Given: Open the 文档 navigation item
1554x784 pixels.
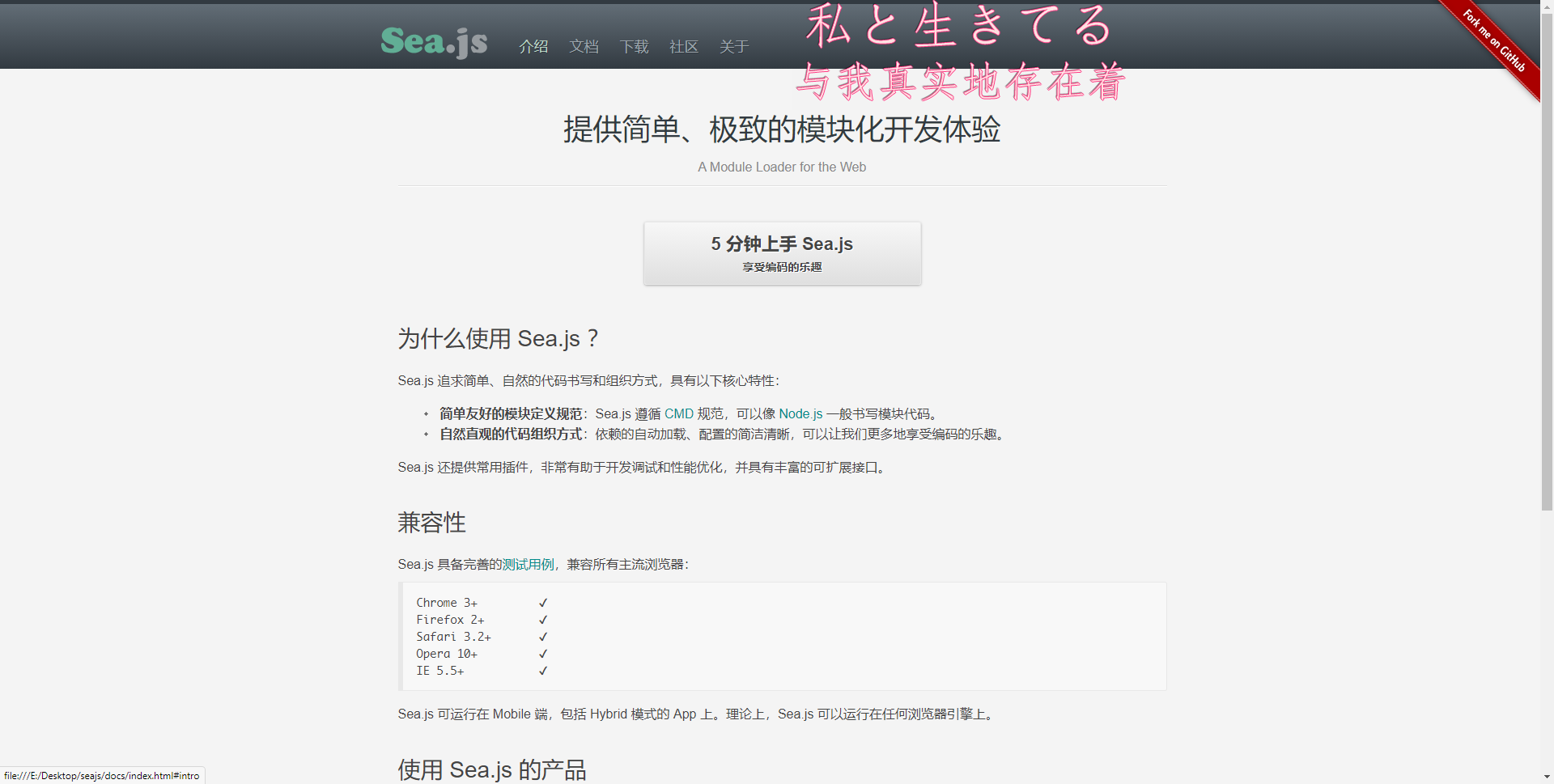Looking at the screenshot, I should [584, 47].
